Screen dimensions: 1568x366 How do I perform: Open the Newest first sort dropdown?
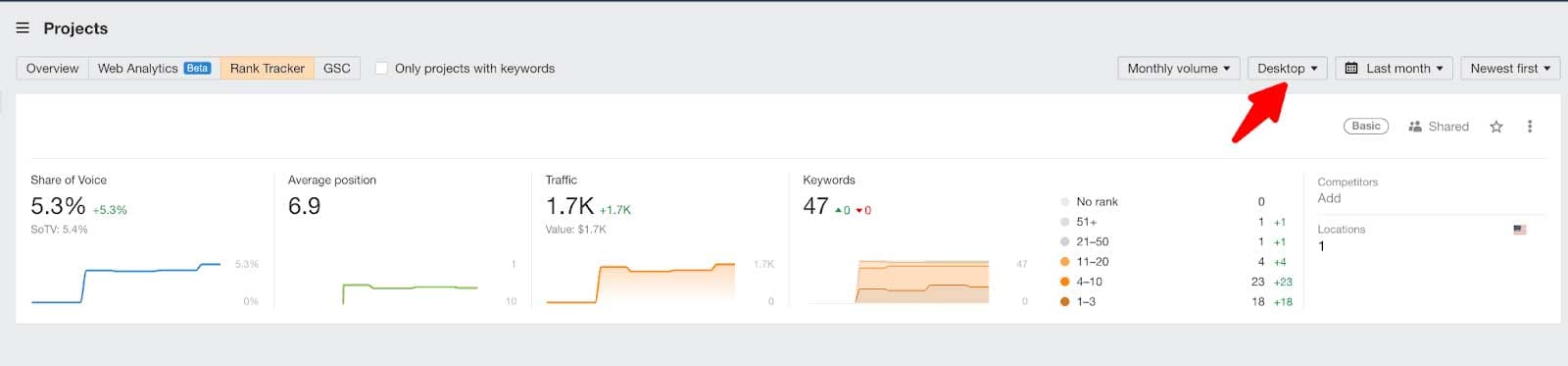pyautogui.click(x=1510, y=69)
